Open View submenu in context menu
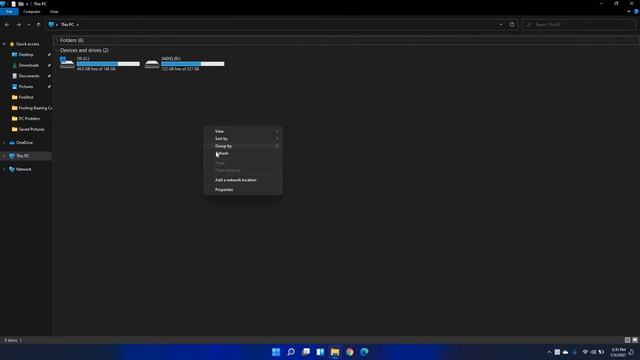Screen dimensions: 640x360 click(x=243, y=131)
